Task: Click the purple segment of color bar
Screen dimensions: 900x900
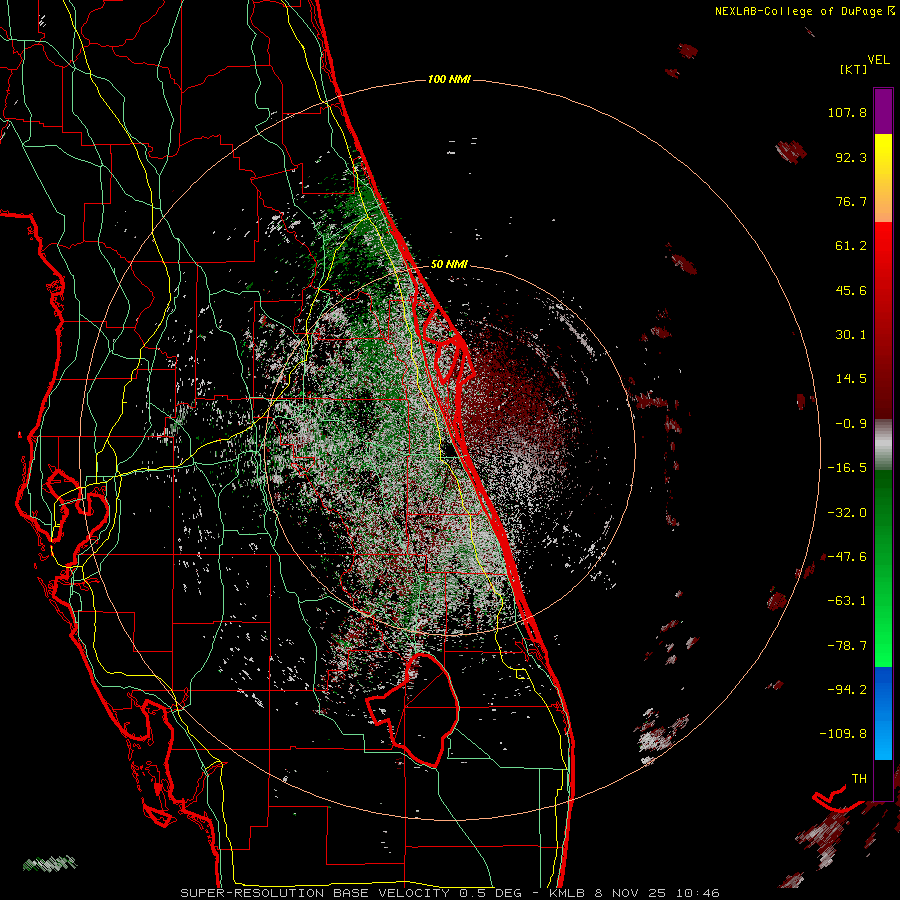Action: [883, 111]
